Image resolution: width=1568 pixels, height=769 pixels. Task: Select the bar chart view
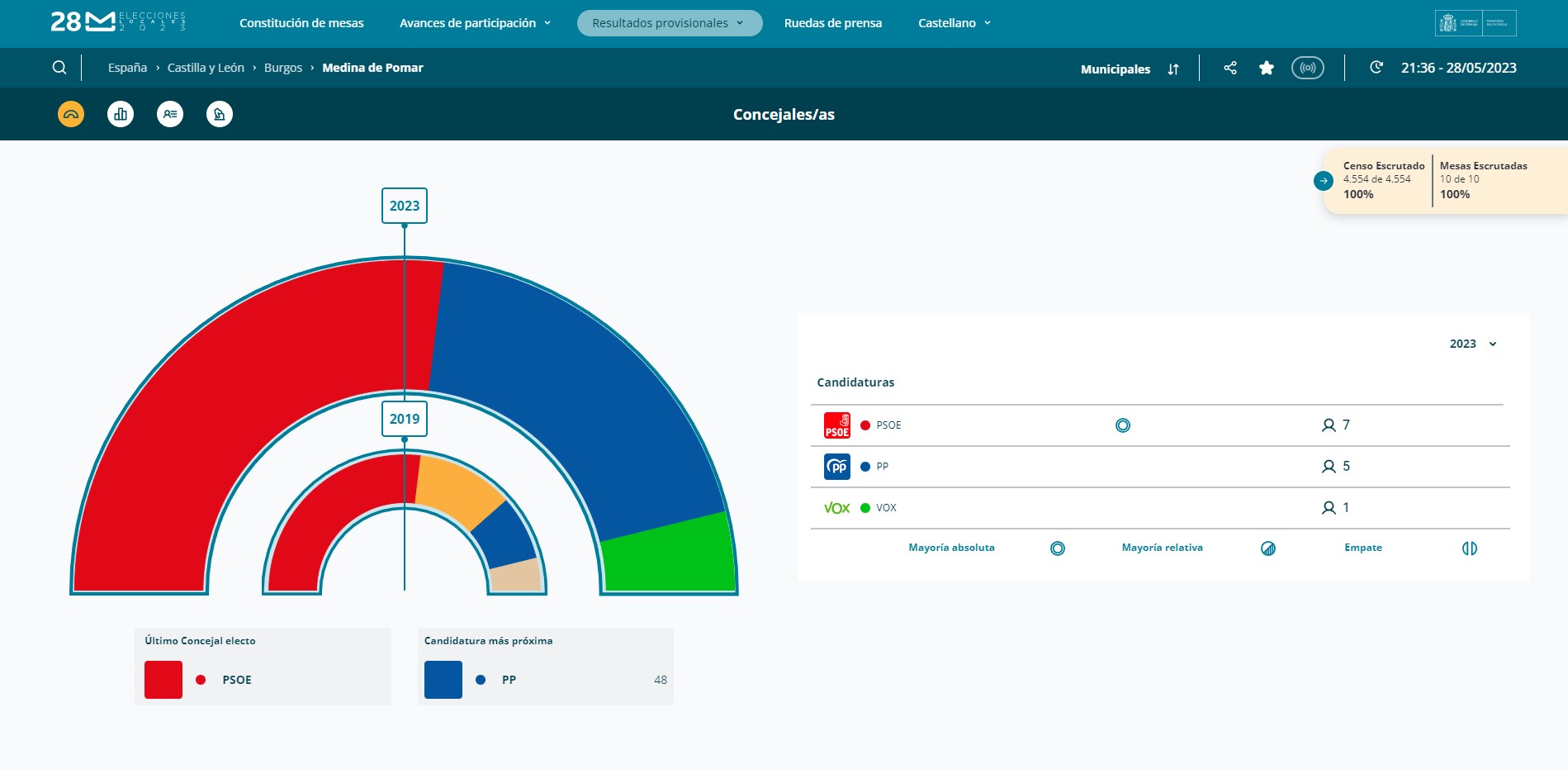(x=121, y=114)
